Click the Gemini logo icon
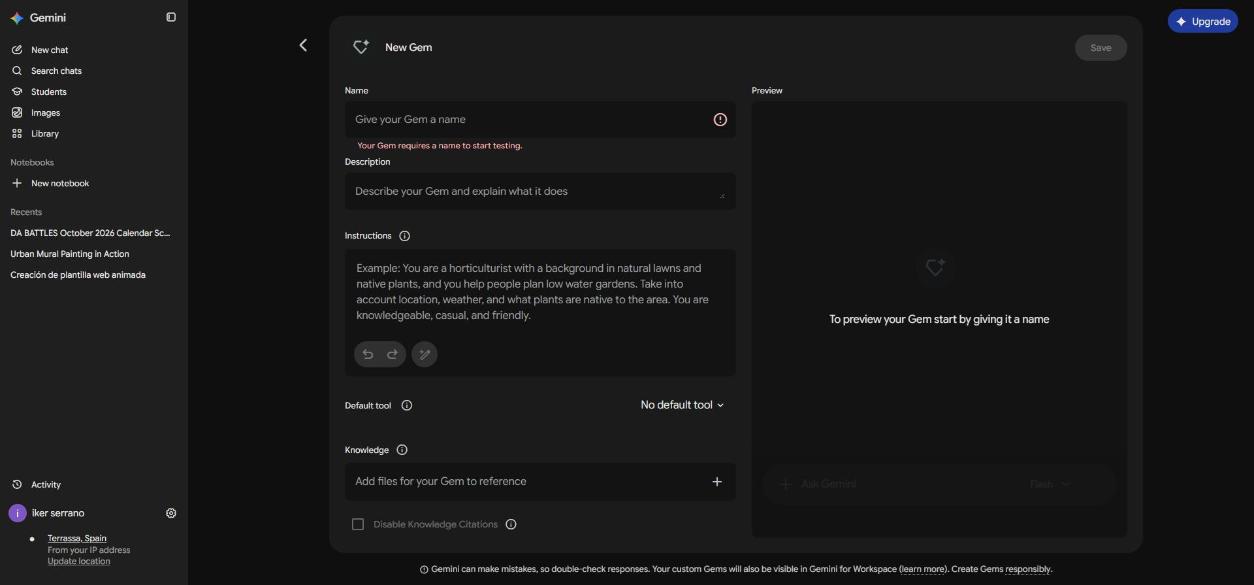This screenshot has height=585, width=1254. click(17, 18)
